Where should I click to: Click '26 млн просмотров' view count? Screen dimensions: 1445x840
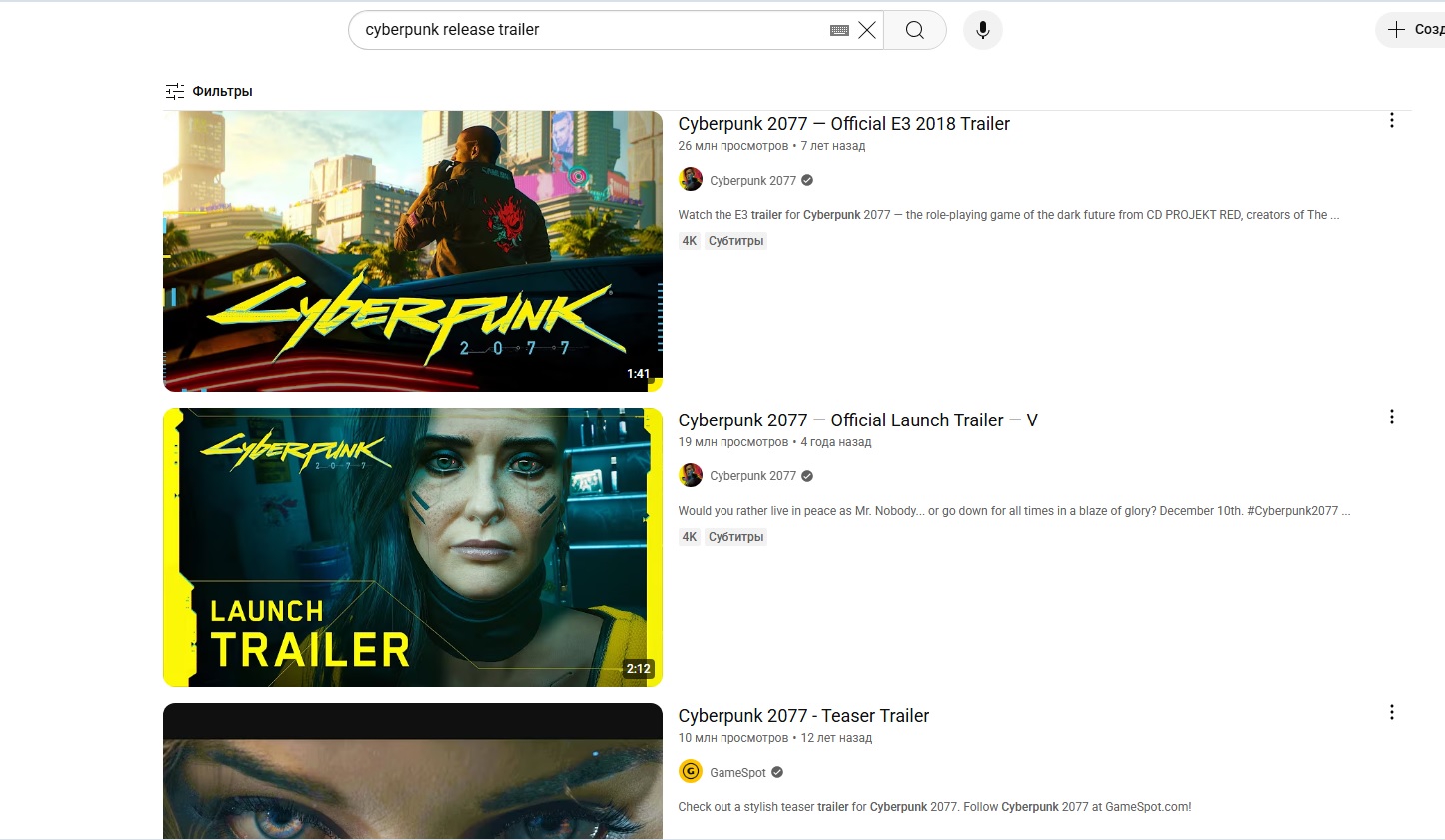point(733,146)
